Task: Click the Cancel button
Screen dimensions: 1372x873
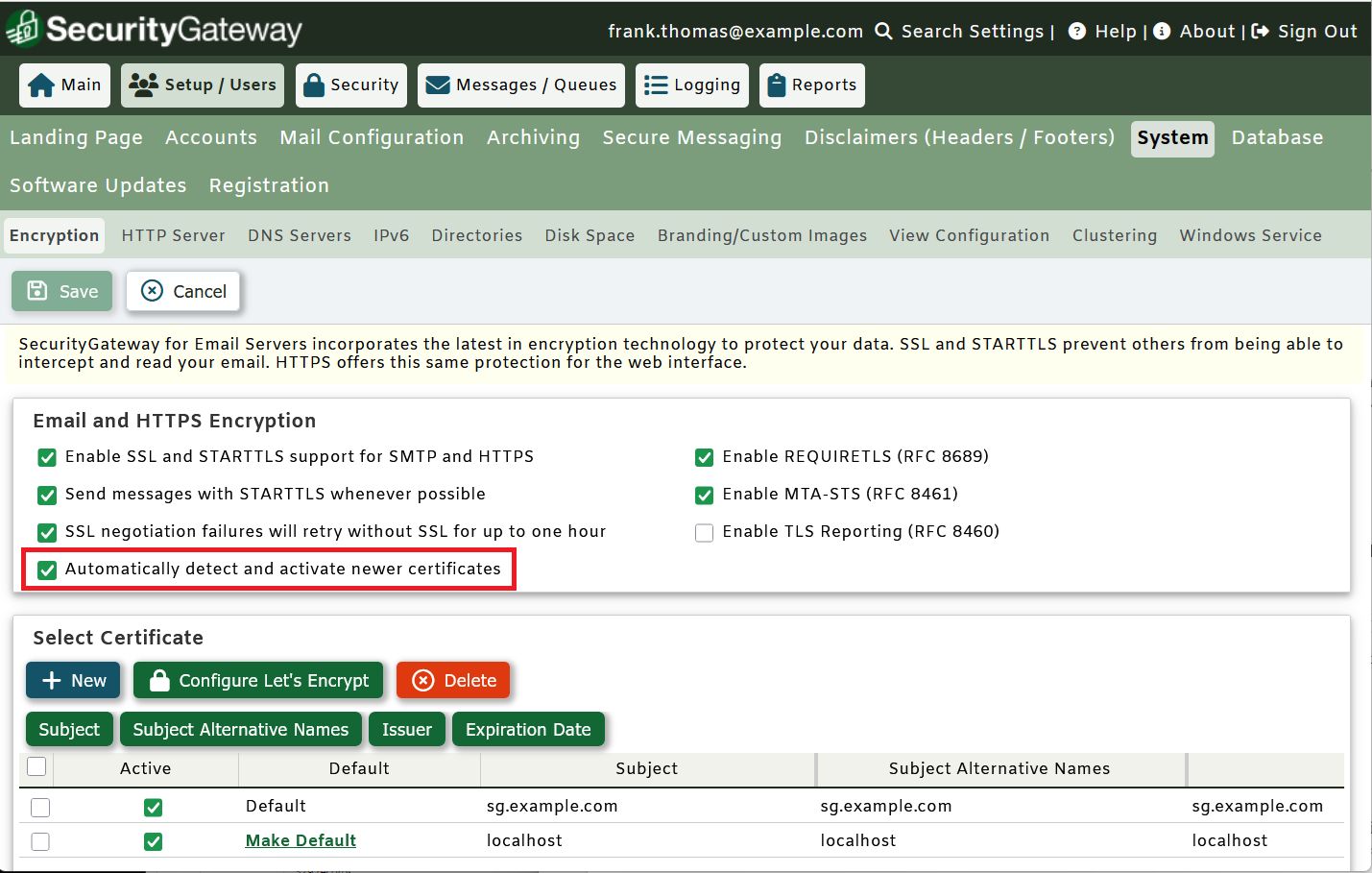Action: (183, 291)
